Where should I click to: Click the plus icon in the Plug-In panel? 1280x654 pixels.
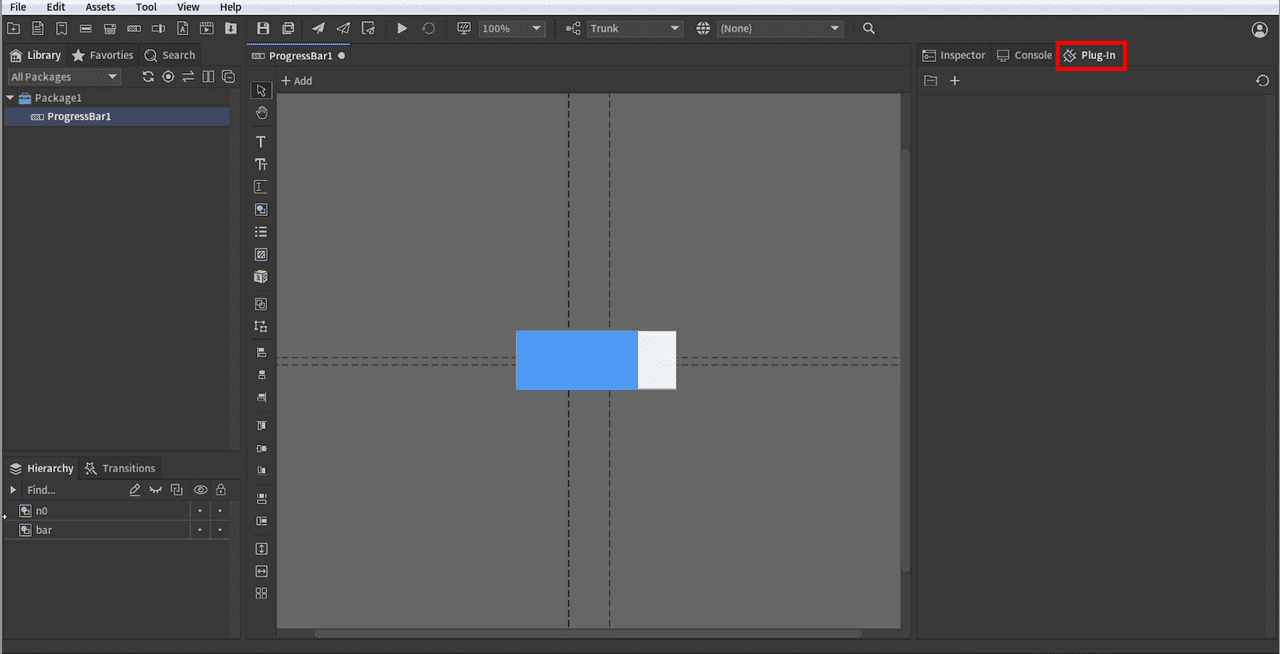(x=955, y=81)
